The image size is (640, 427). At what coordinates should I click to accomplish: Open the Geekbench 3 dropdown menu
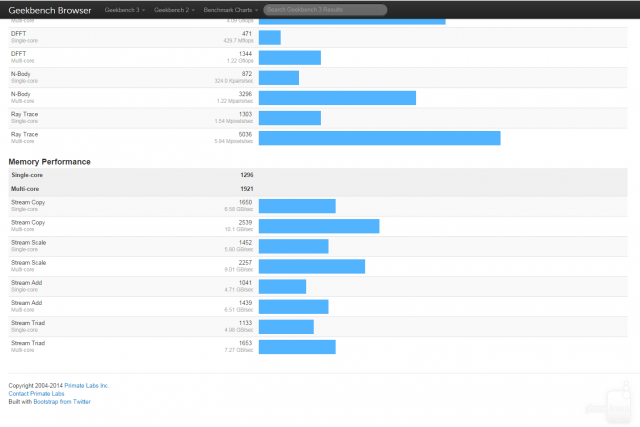(125, 10)
